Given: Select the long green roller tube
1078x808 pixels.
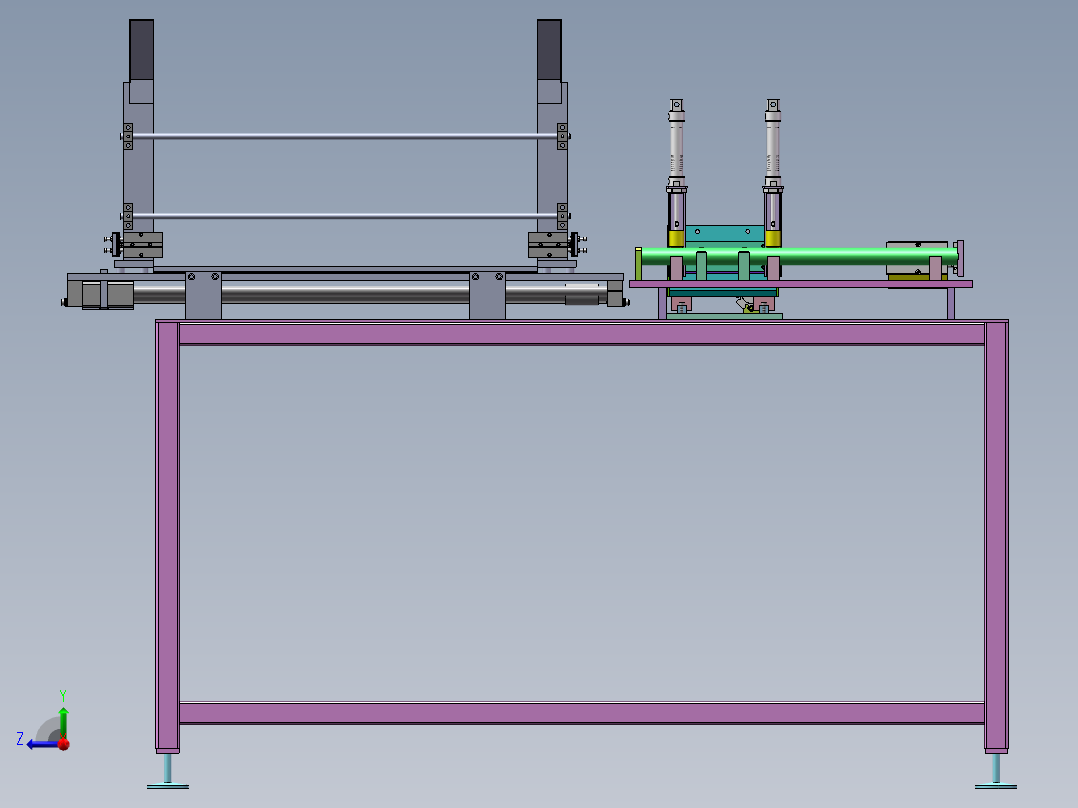Looking at the screenshot, I should (798, 256).
